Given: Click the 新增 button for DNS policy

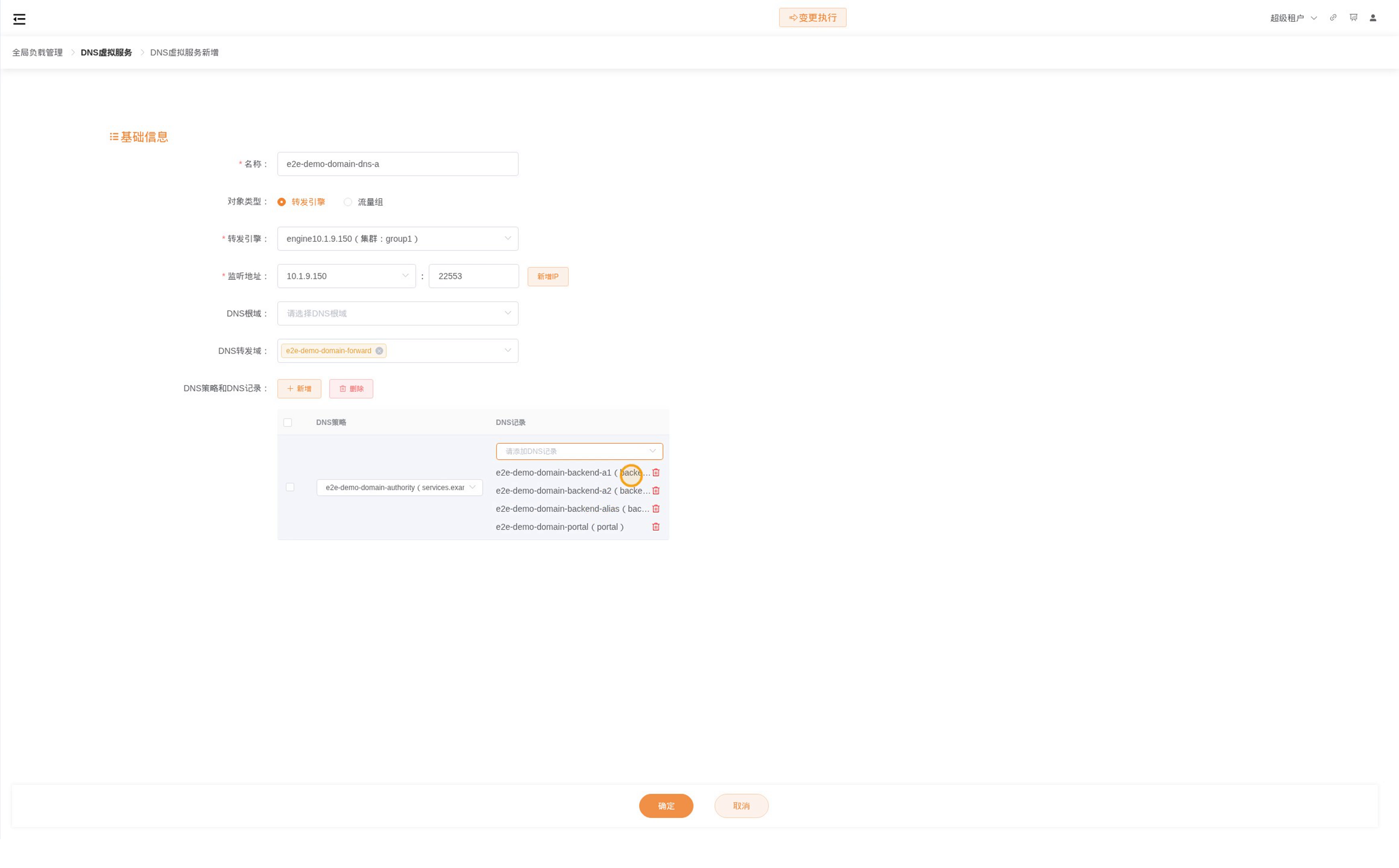Looking at the screenshot, I should point(299,389).
